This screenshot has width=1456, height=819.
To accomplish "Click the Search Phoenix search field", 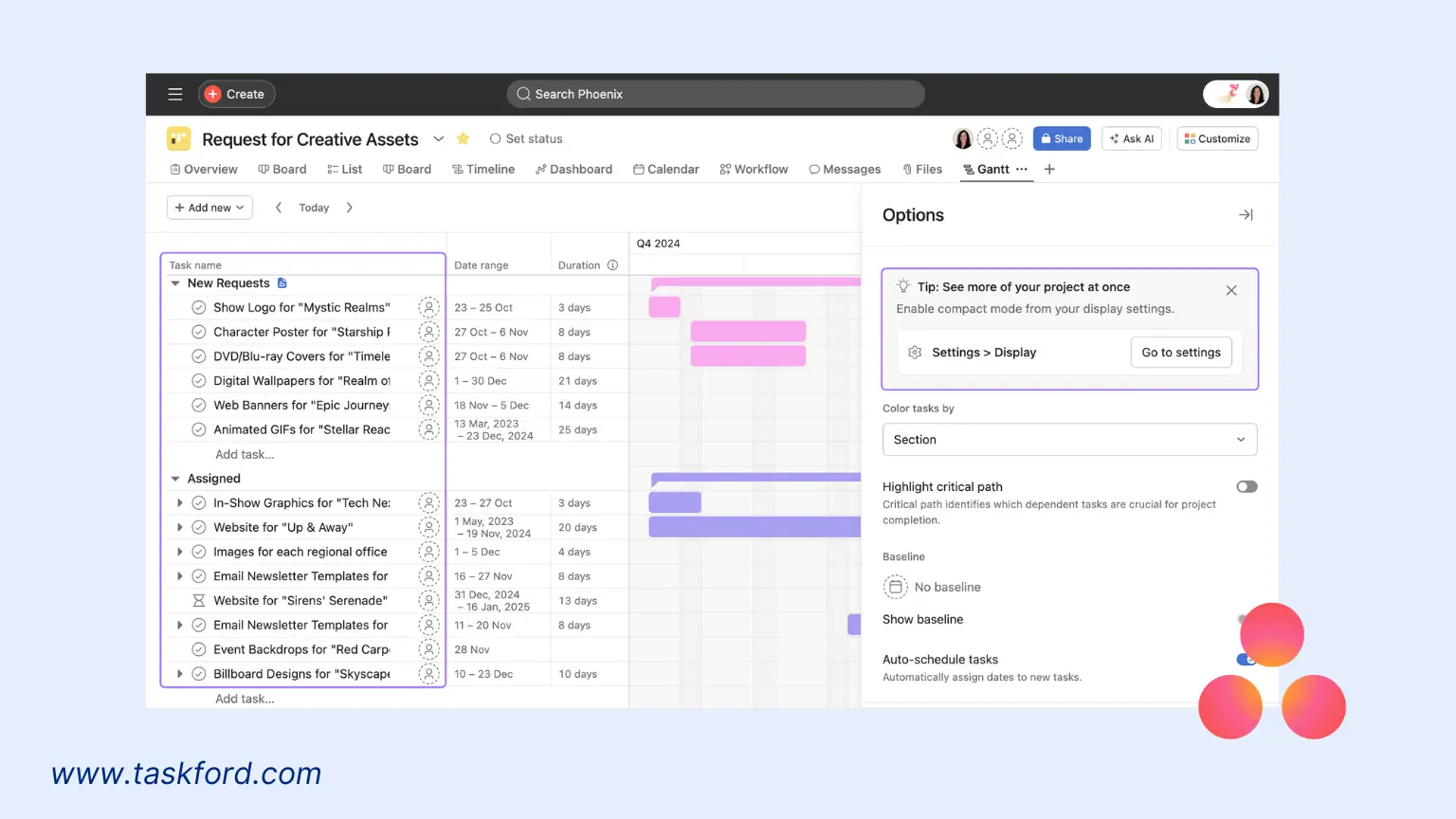I will pyautogui.click(x=715, y=94).
